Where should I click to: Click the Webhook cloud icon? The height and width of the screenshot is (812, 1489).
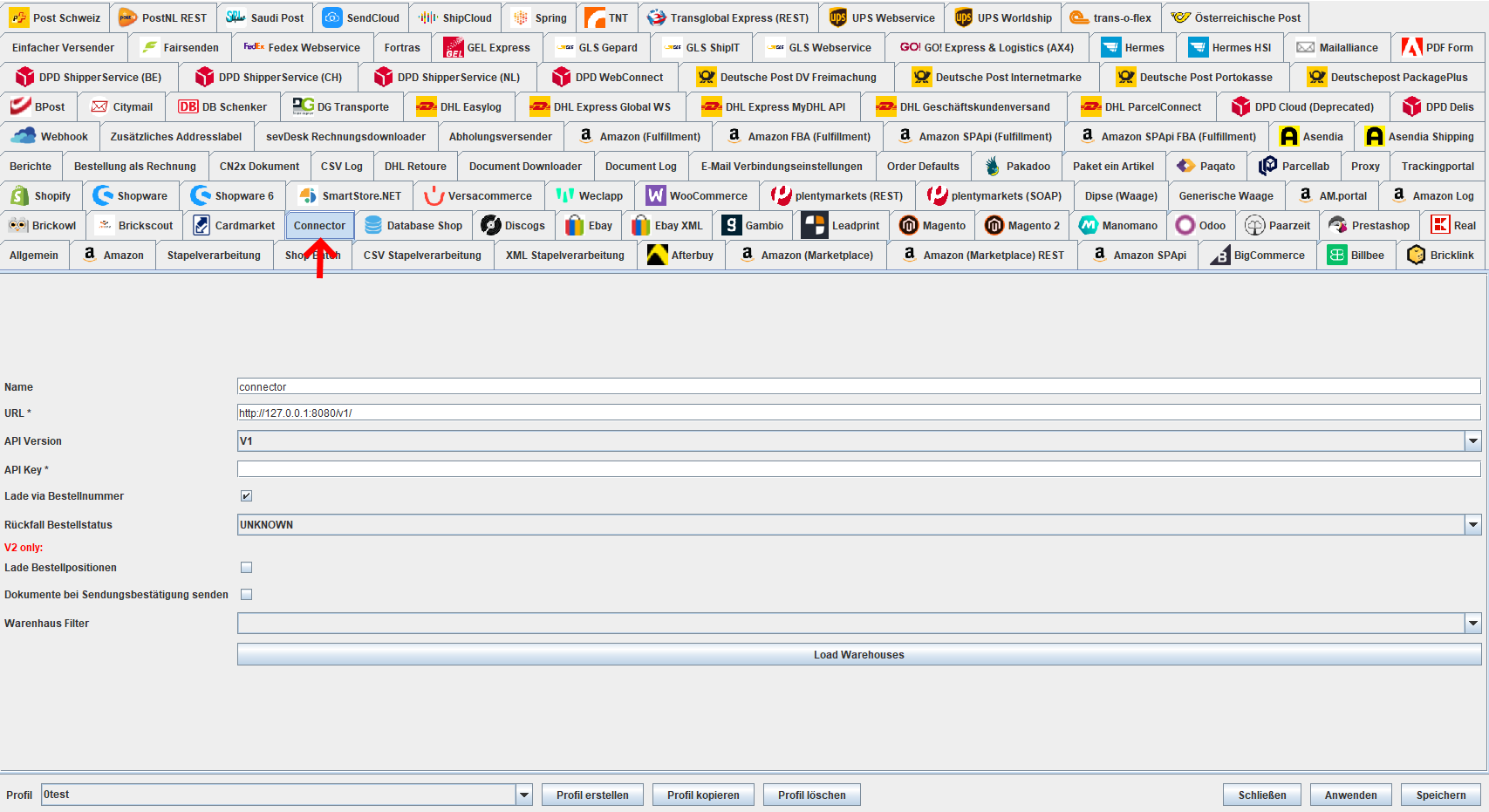24,136
